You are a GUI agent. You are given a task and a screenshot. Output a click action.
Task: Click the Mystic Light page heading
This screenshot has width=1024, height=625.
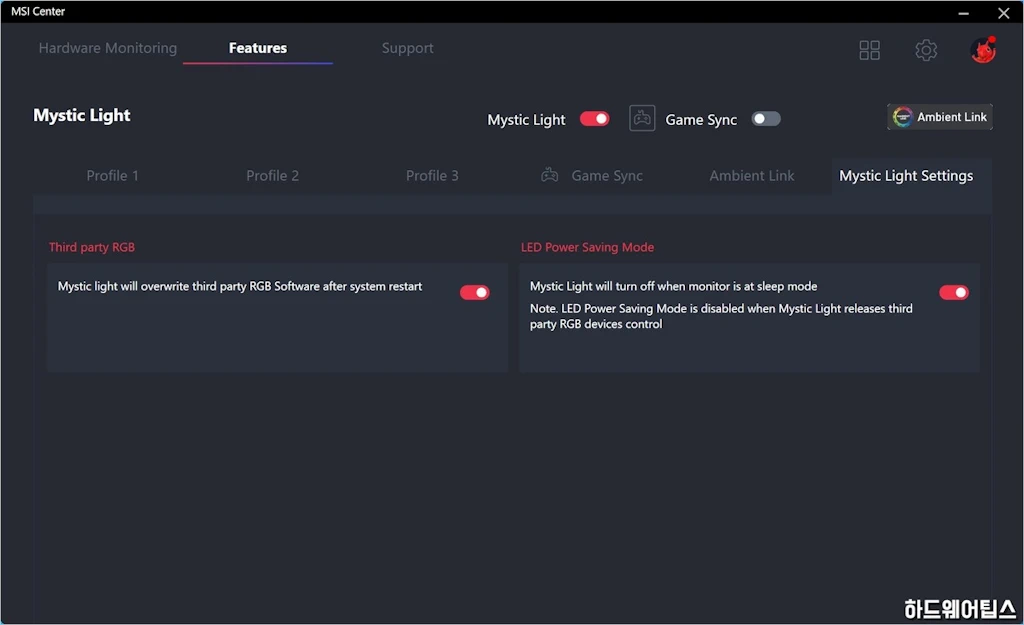point(82,116)
